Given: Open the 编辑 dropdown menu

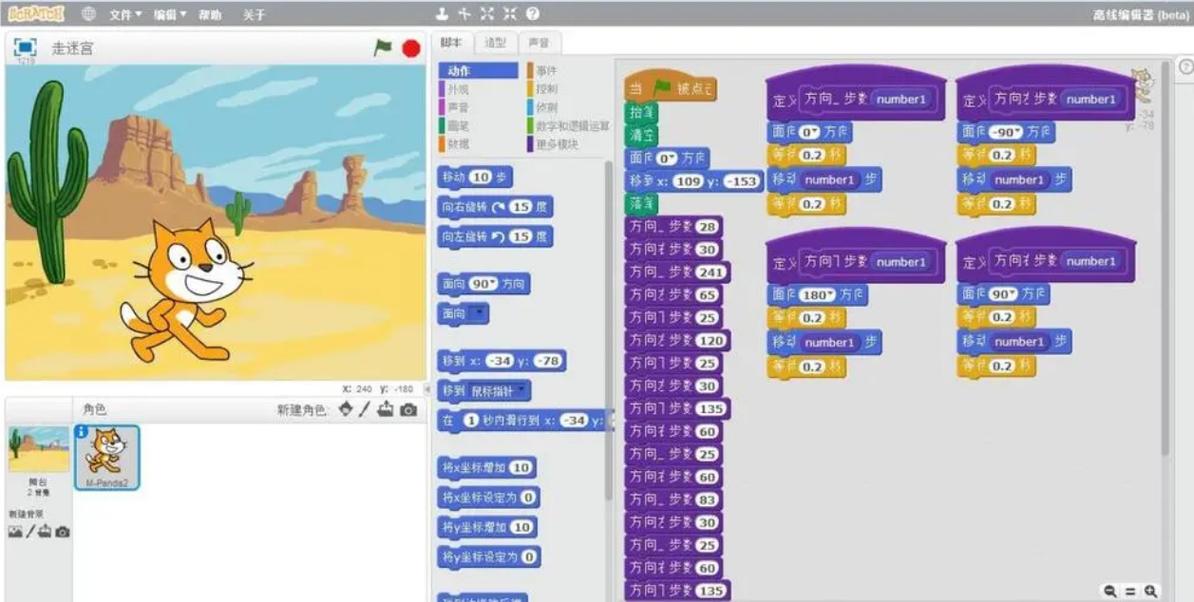Looking at the screenshot, I should tap(170, 15).
